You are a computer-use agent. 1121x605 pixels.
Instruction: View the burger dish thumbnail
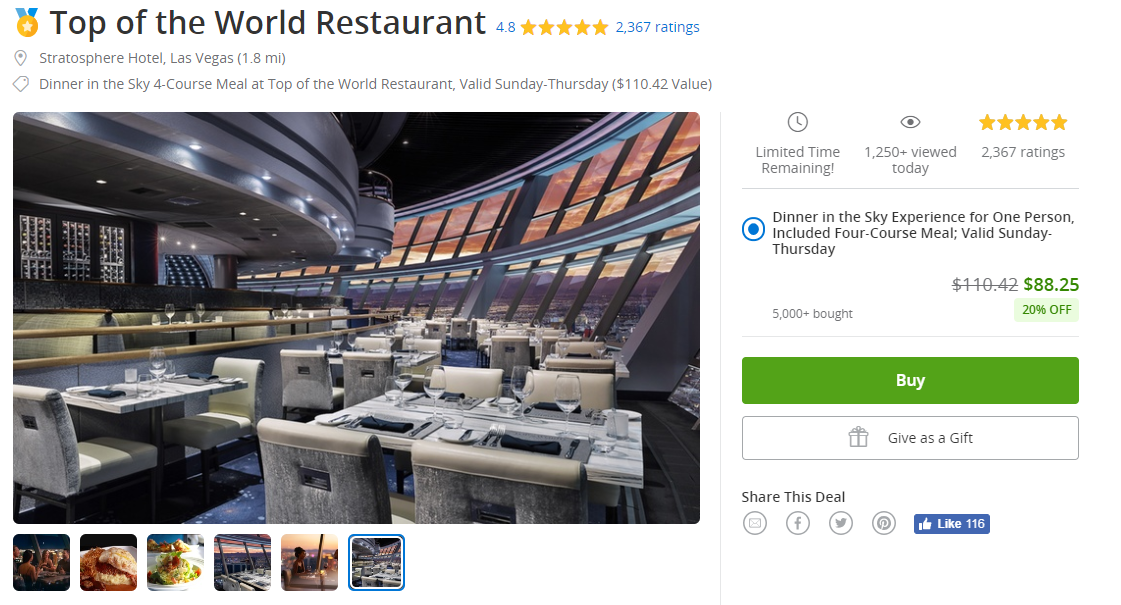coord(108,562)
